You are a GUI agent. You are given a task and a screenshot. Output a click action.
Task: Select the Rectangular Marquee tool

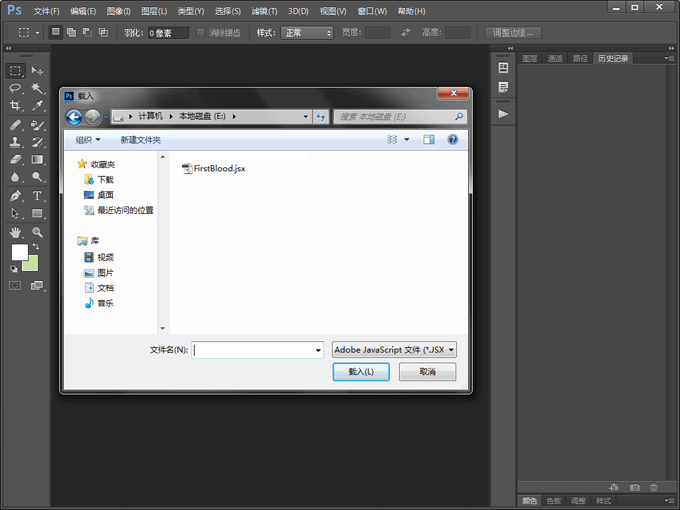click(15, 70)
